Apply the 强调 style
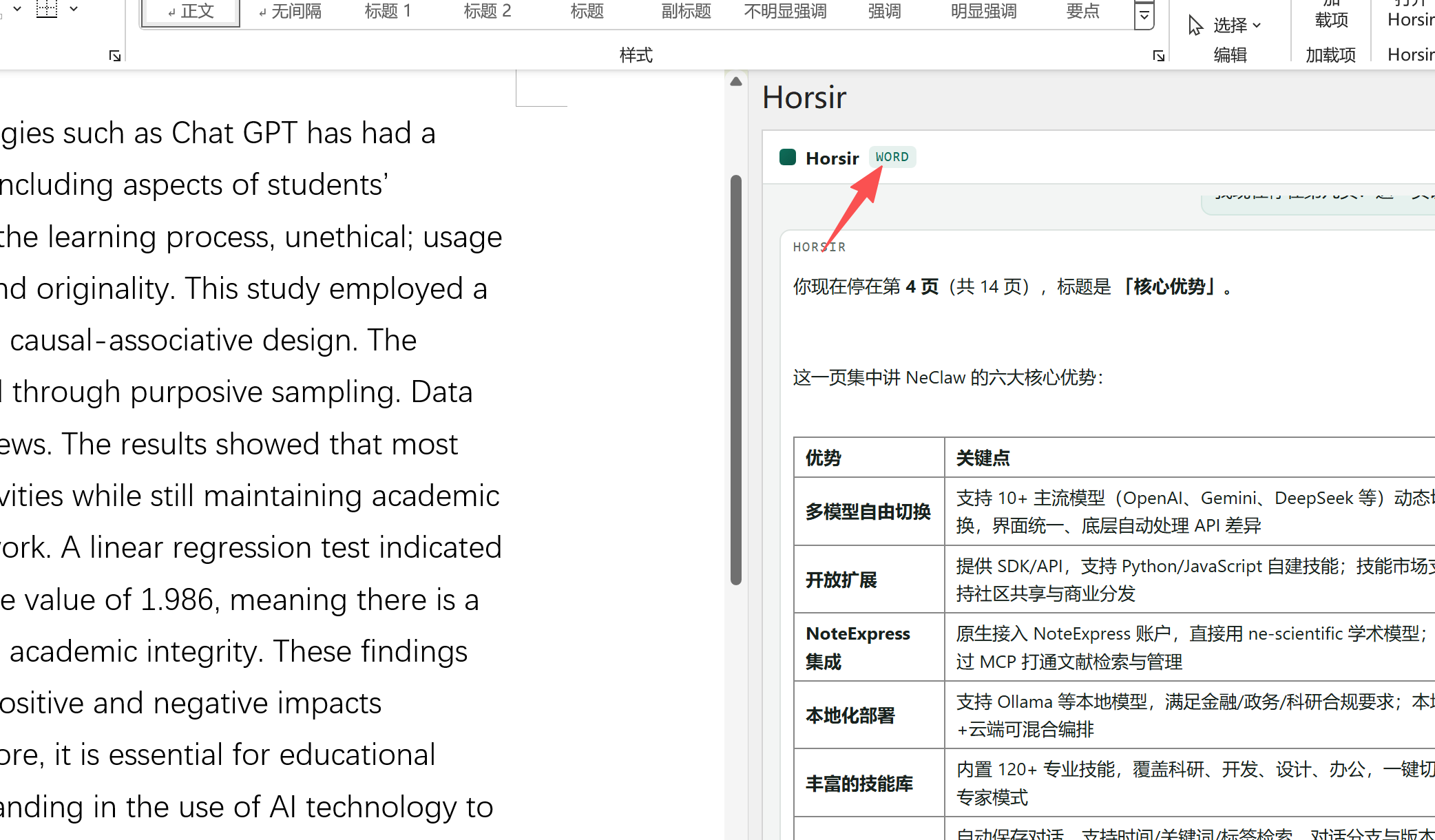1435x840 pixels. (884, 12)
